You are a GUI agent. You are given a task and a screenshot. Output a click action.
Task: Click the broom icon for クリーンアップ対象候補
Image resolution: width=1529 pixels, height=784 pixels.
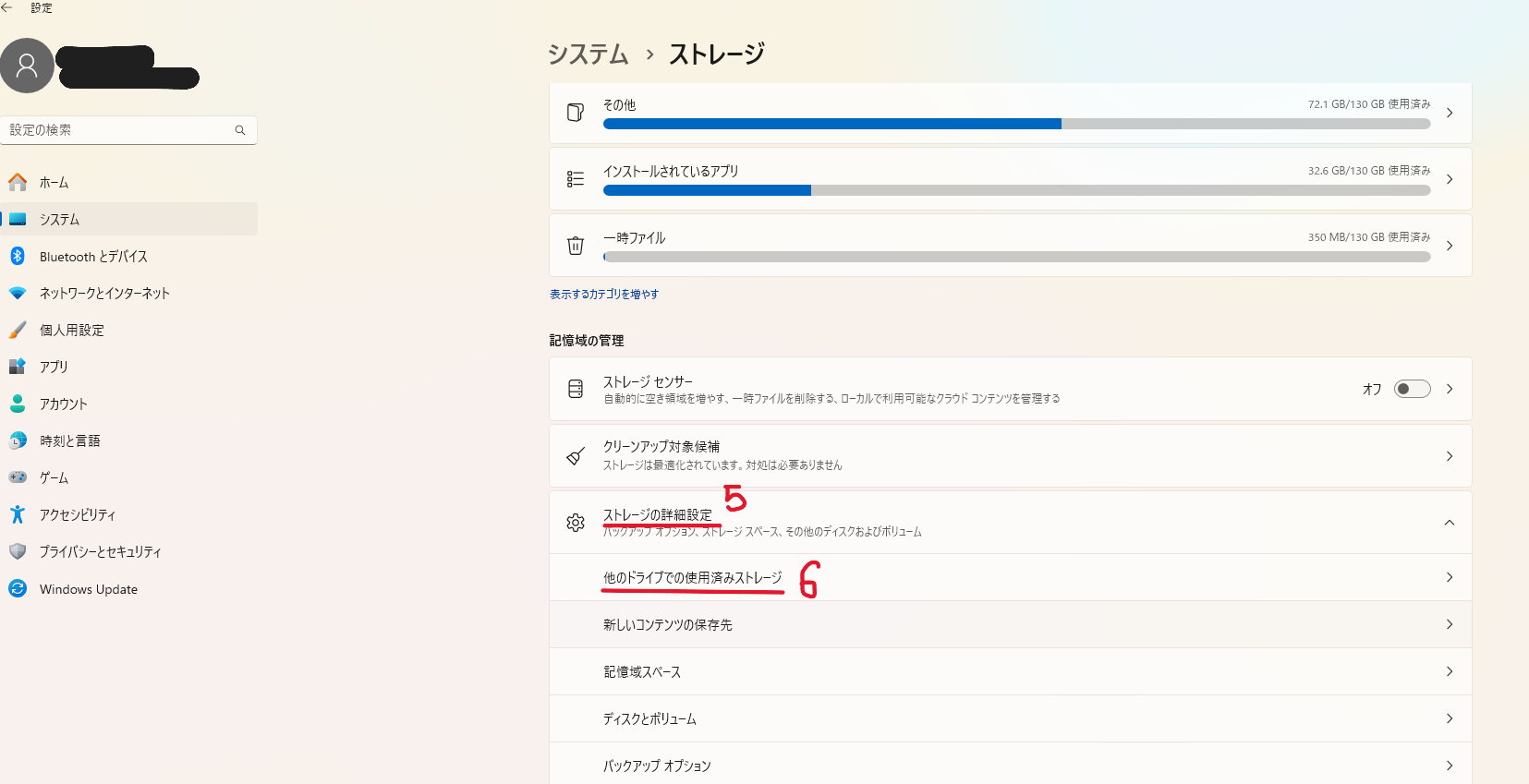pyautogui.click(x=576, y=456)
